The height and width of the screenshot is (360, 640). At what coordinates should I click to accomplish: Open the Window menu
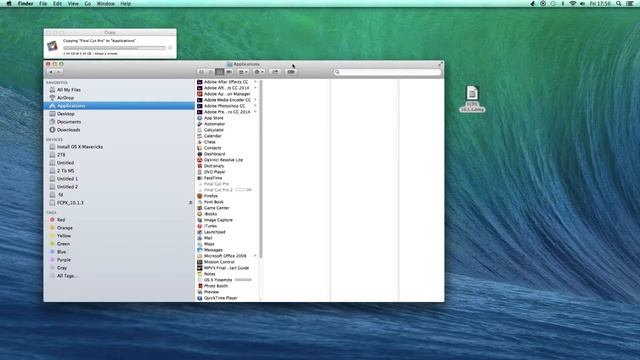coord(105,3)
